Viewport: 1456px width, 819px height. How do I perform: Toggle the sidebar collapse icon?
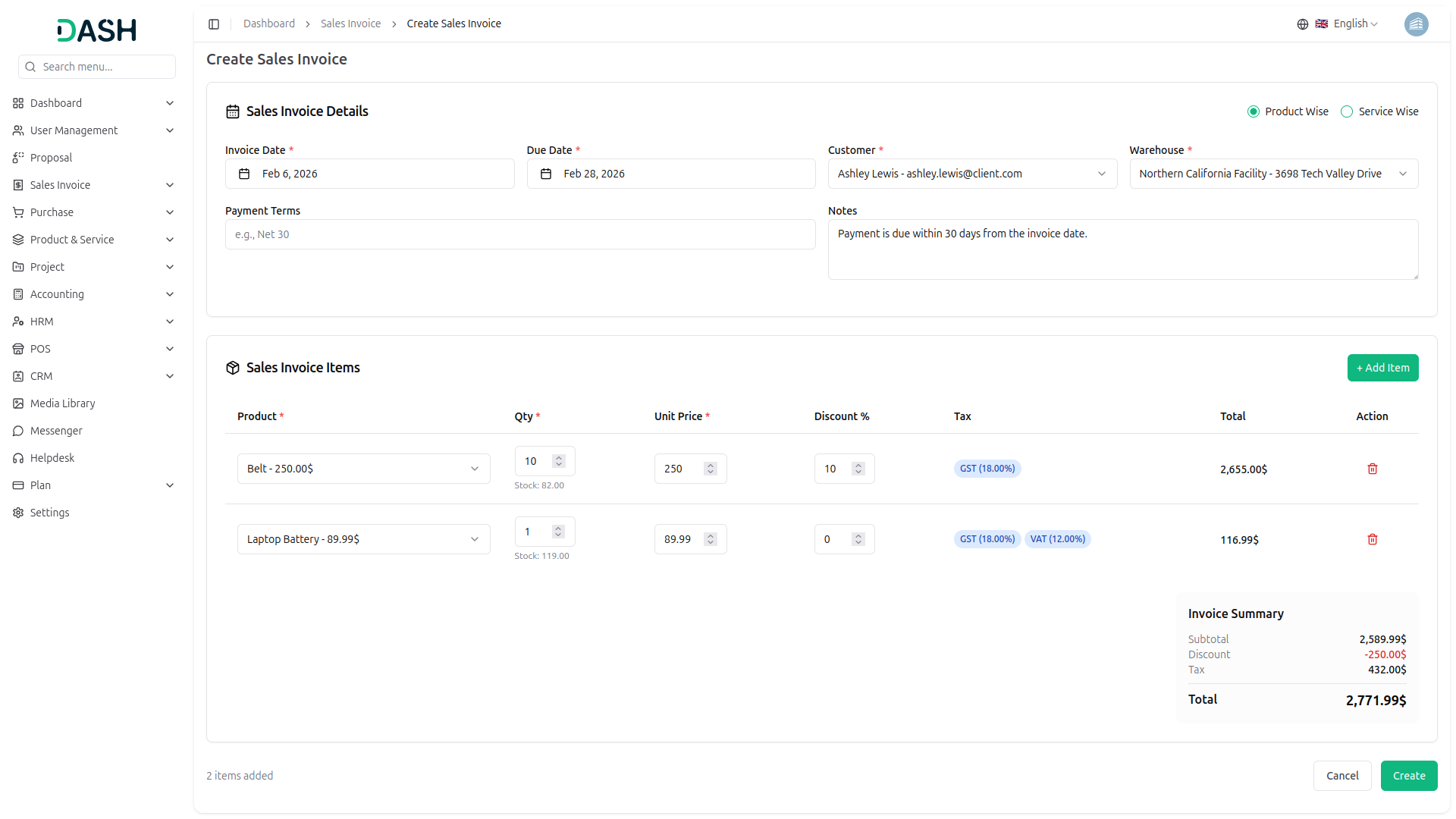coord(214,24)
